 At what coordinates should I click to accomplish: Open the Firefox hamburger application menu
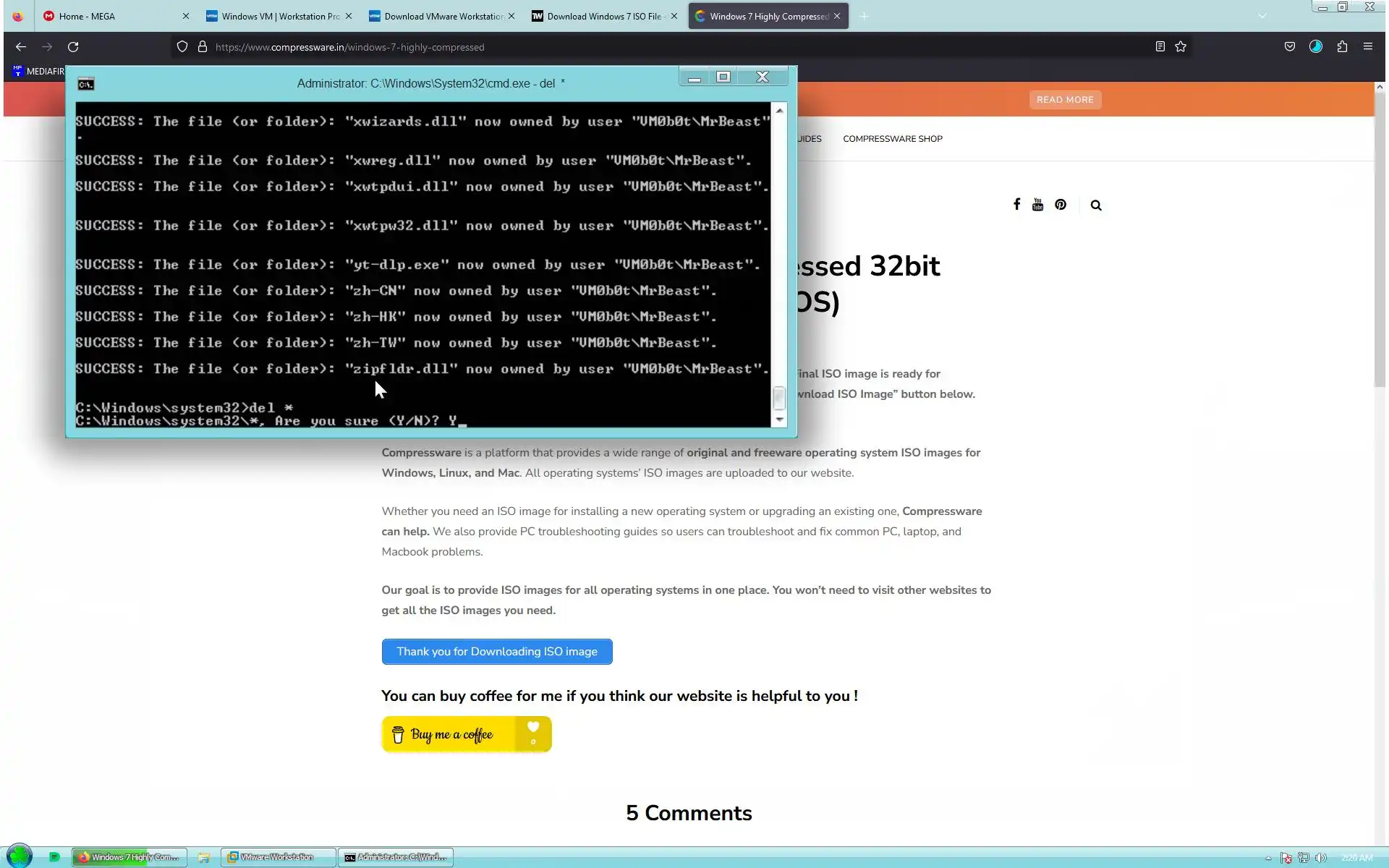click(x=1367, y=47)
